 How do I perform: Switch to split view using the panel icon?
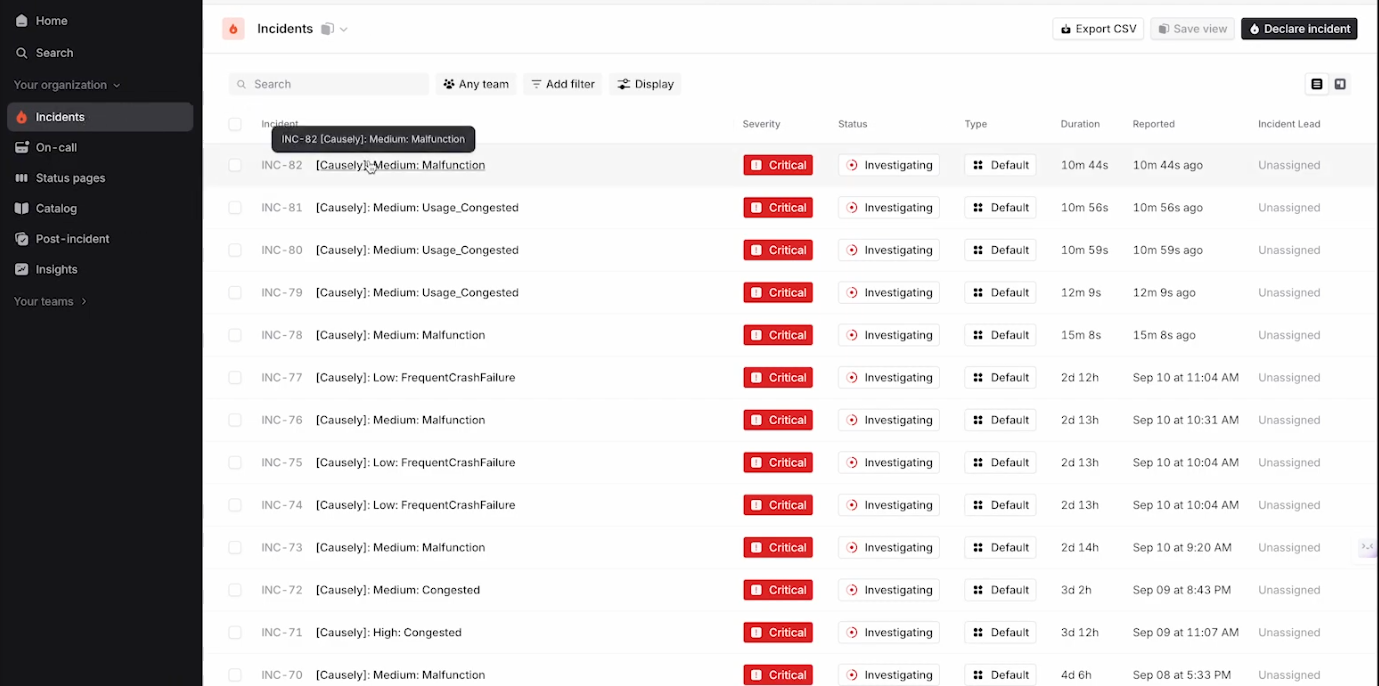pos(1340,84)
